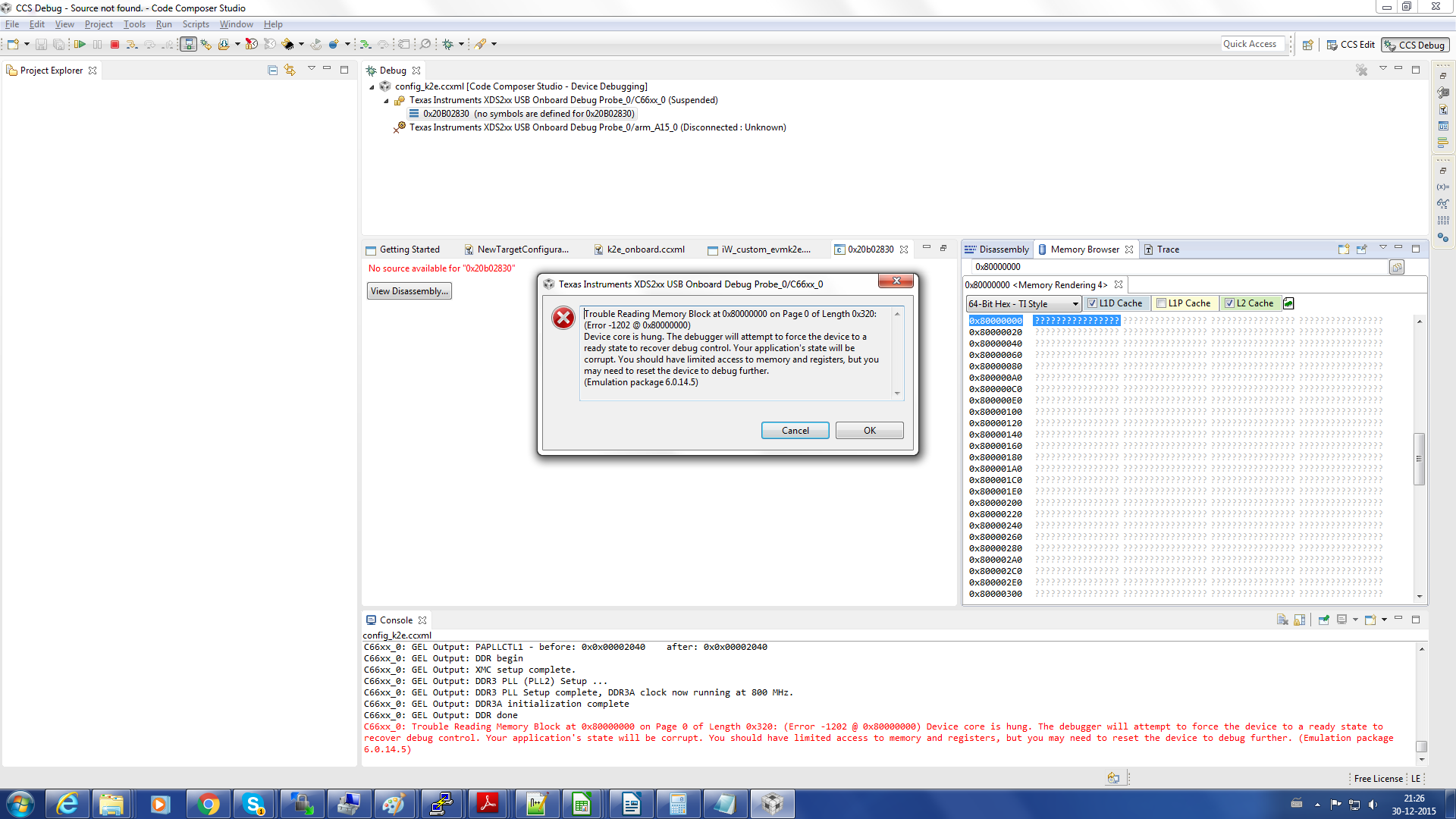Collapse the config_k2e.ccxml tree node
Viewport: 1456px width, 819px height.
coord(372,86)
